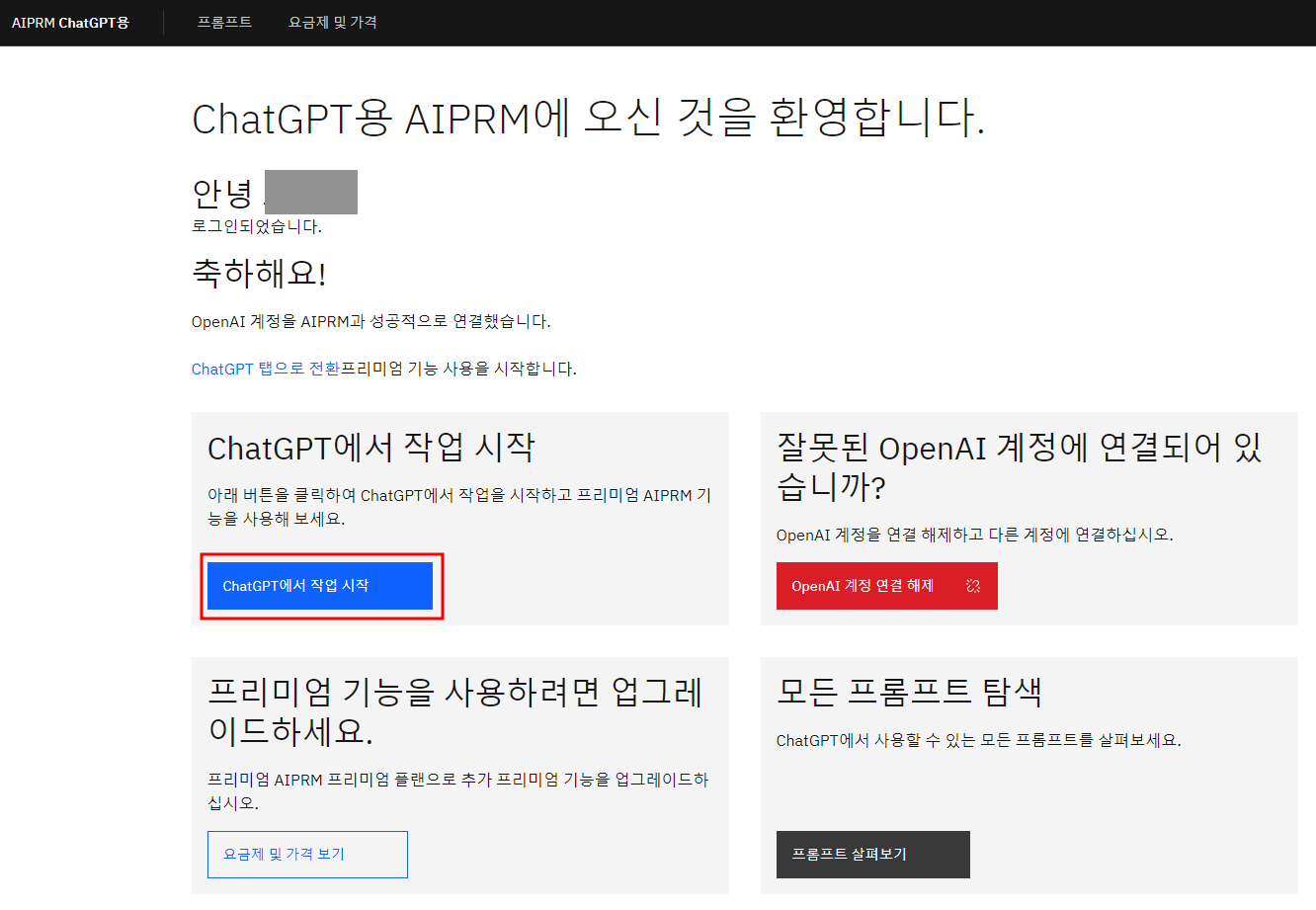Click the 프리미엄 기능을 사용하려면 업그레이드하세요 heading
The image size is (1316, 910).
[x=455, y=711]
